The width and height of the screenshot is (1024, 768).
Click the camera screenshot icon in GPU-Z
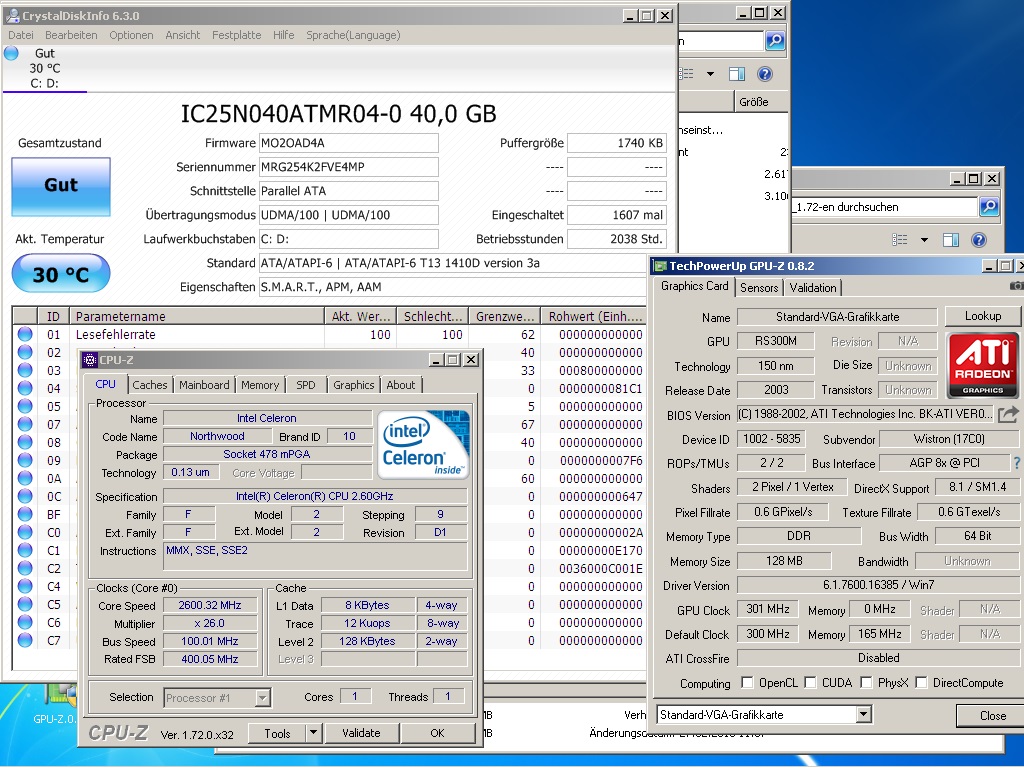coord(1016,286)
